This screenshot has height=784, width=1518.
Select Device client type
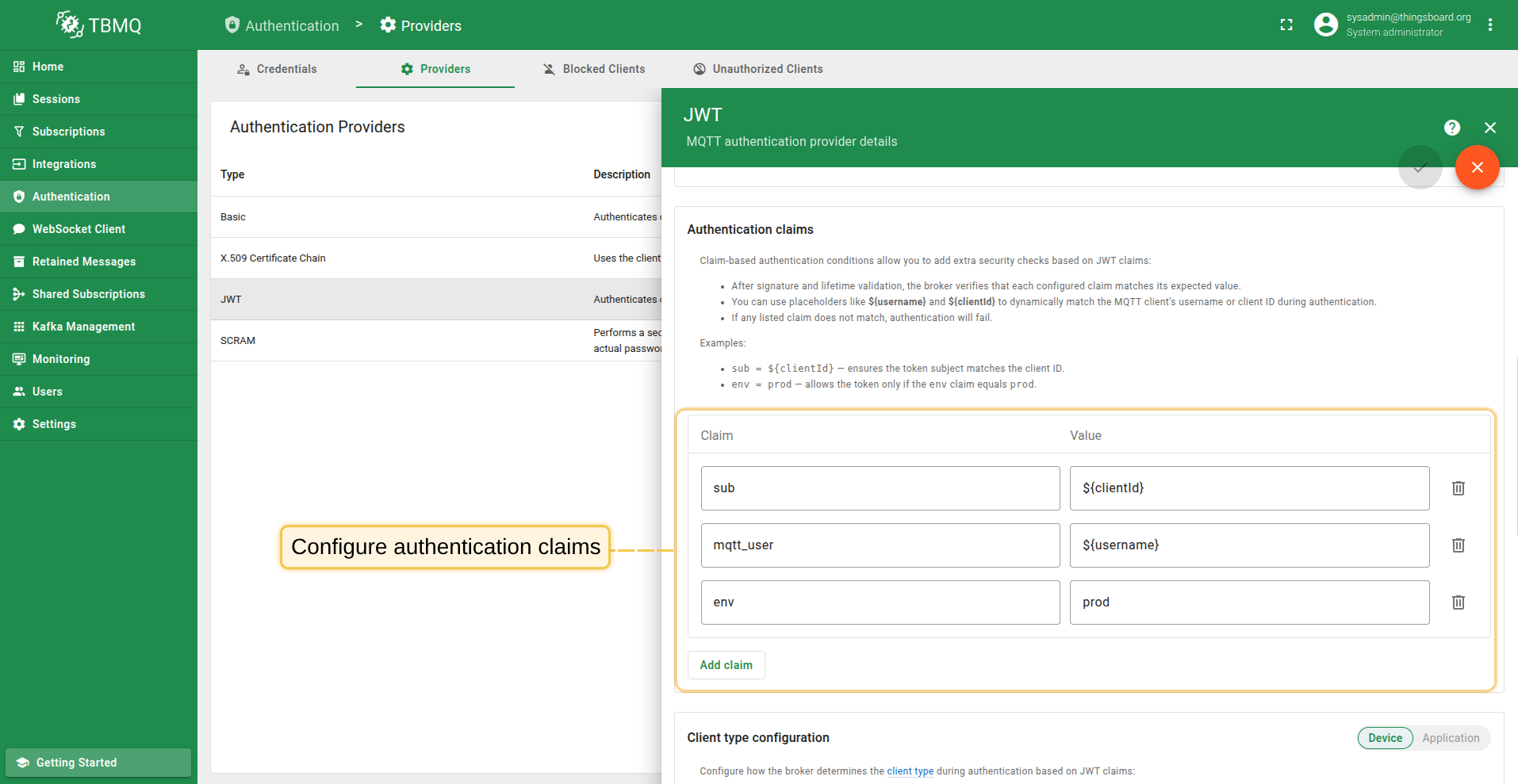point(1385,738)
